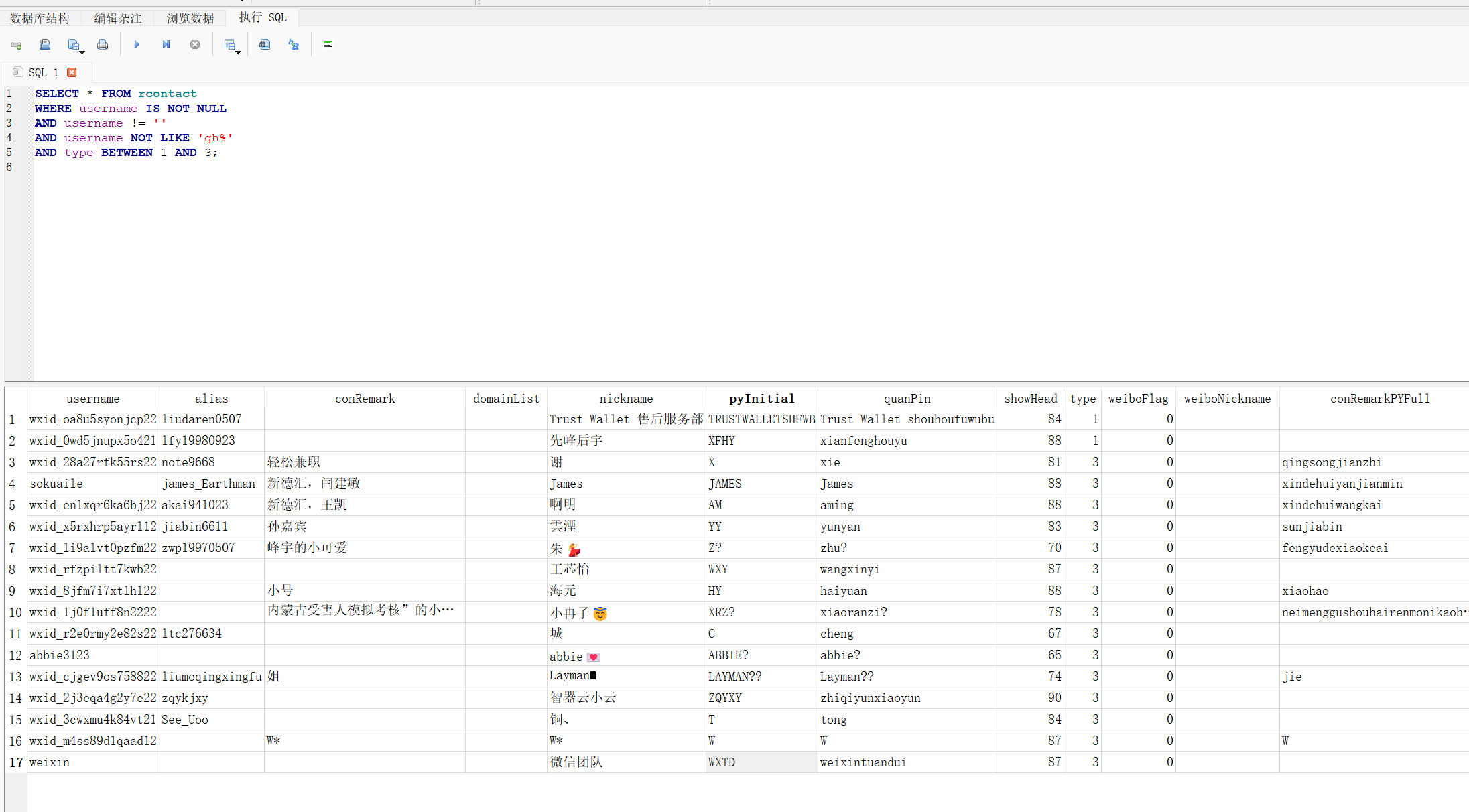Toggle comment block icon
The image size is (1469, 812).
coord(328,45)
